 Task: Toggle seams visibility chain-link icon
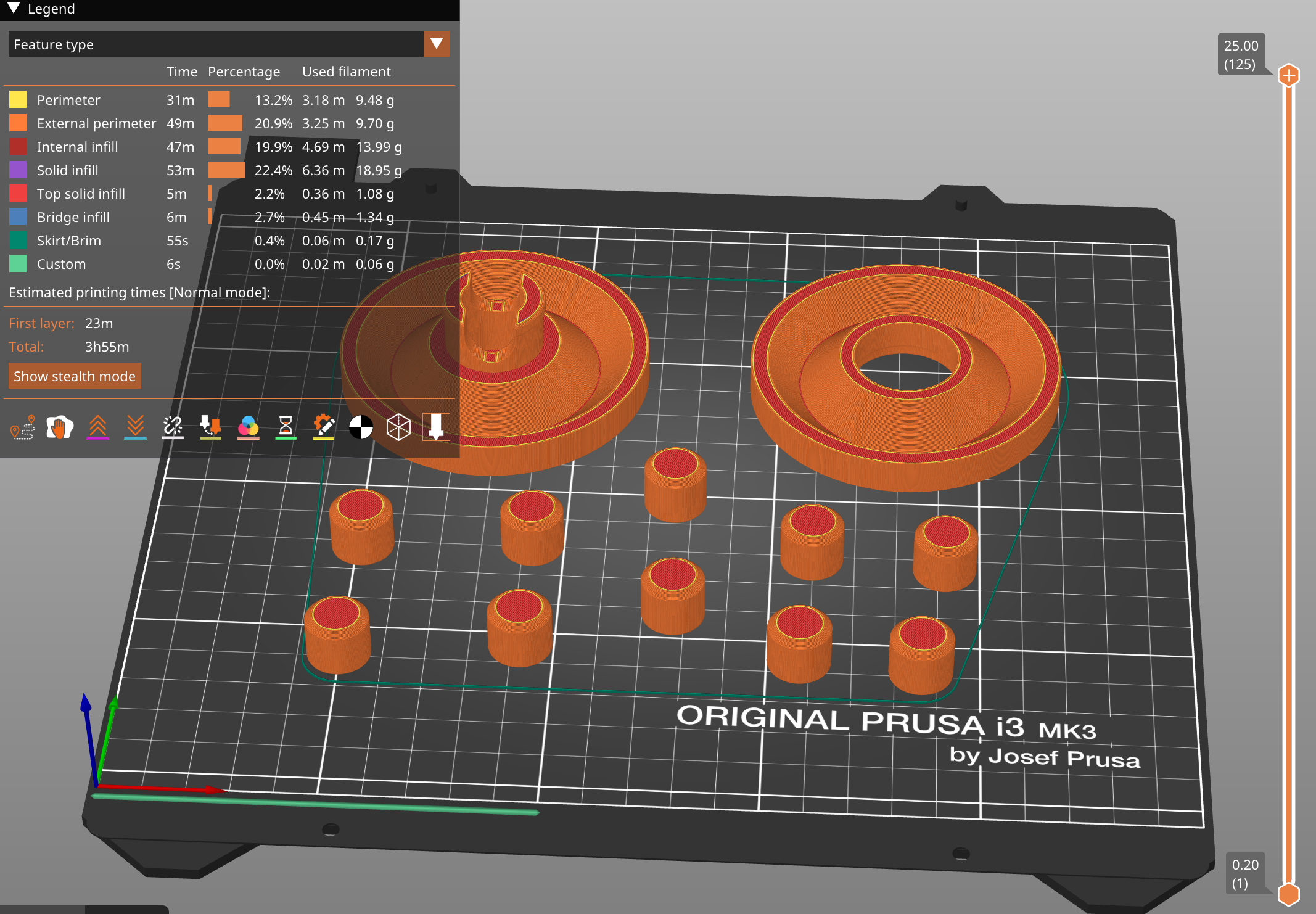[173, 427]
